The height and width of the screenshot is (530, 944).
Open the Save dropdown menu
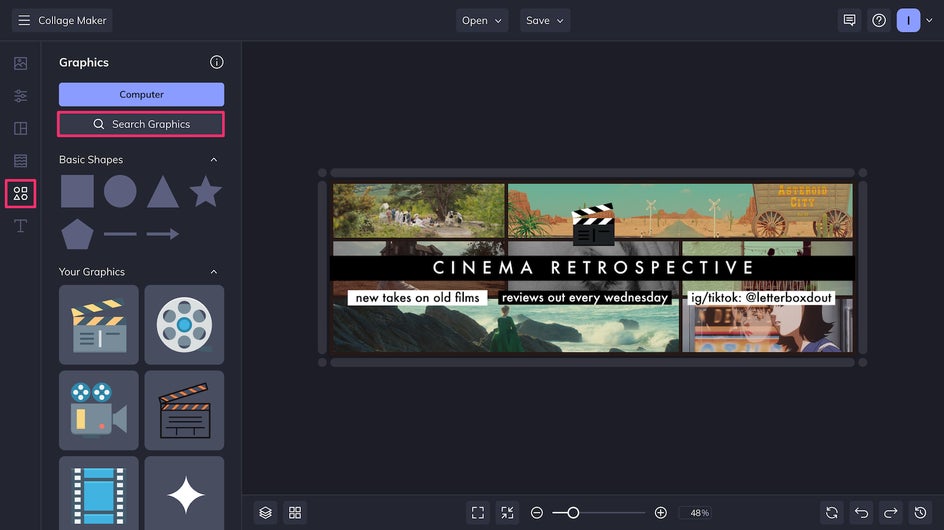tap(545, 20)
